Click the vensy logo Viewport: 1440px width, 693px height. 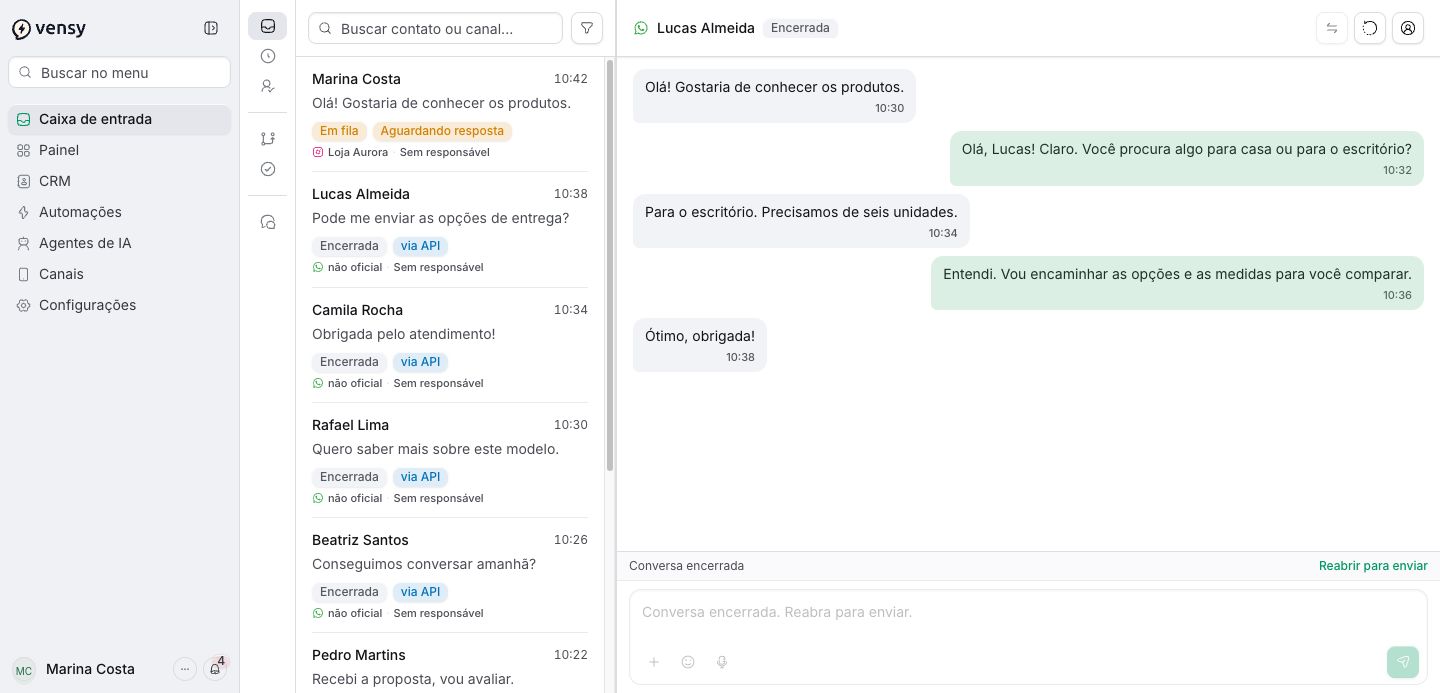tap(49, 29)
